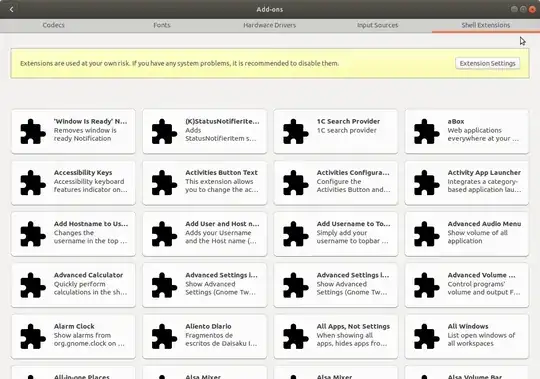The image size is (540, 379).
Task: Click puzzle icon of Accessibility Keys
Action: (x=33, y=182)
